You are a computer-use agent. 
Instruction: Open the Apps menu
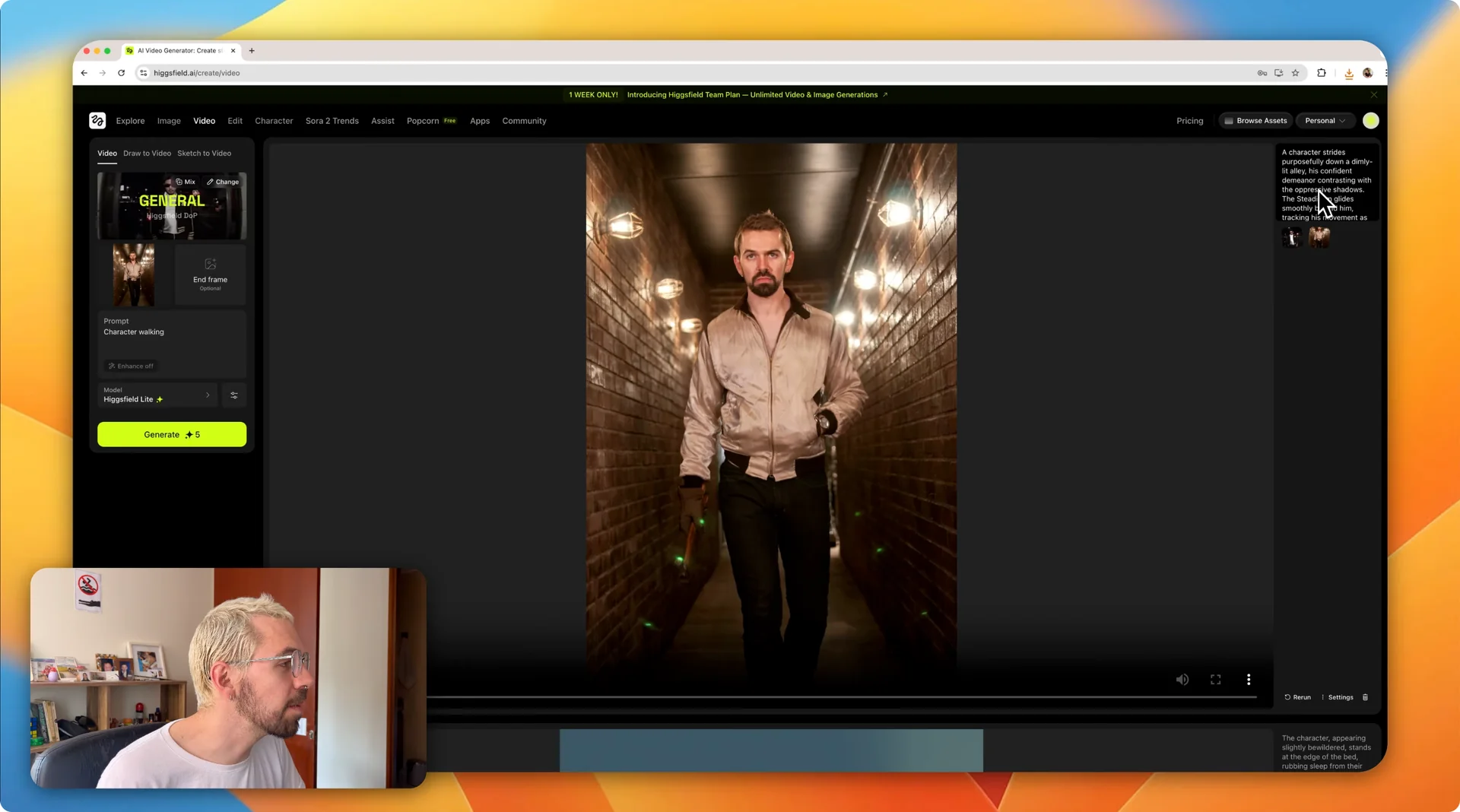[480, 121]
